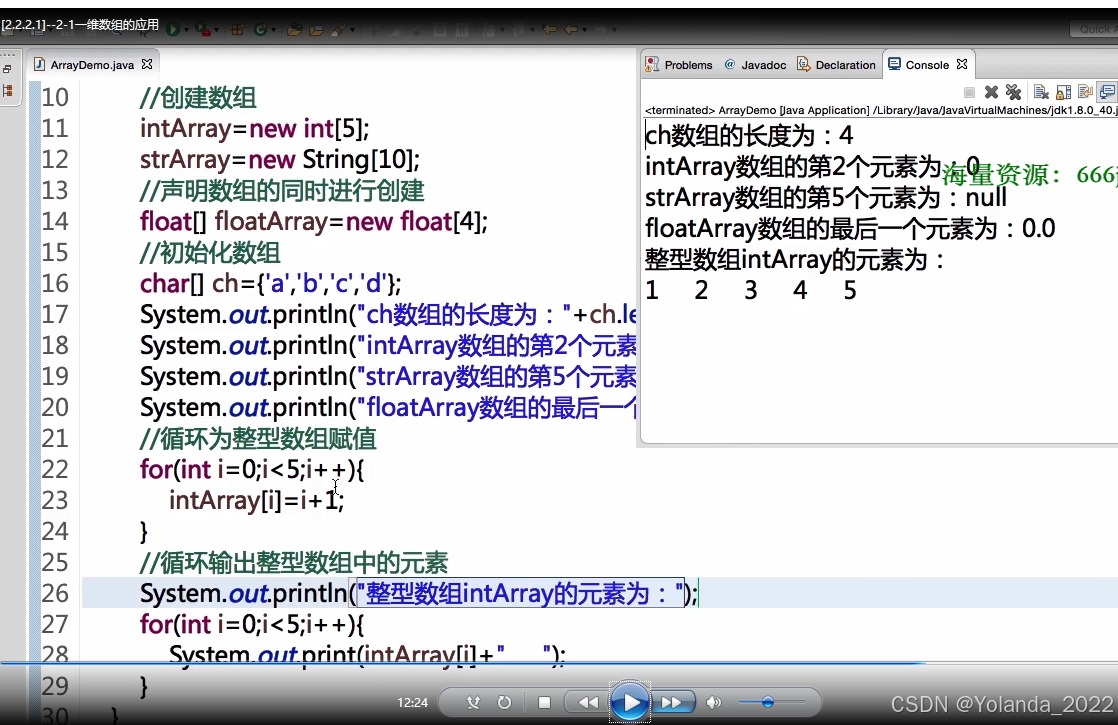
Task: Click the Search flashlight toolbar icon
Action: pyautogui.click(x=339, y=29)
